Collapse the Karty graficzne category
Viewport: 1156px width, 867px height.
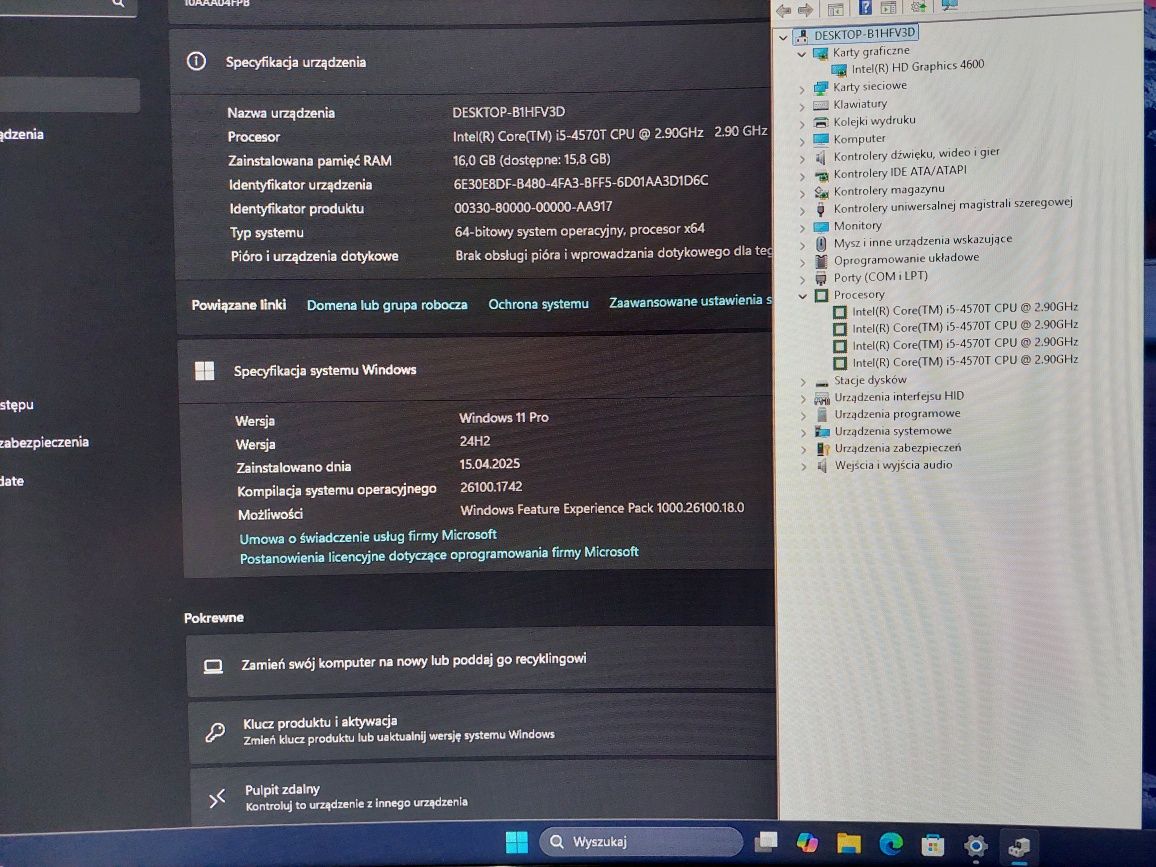click(x=801, y=54)
